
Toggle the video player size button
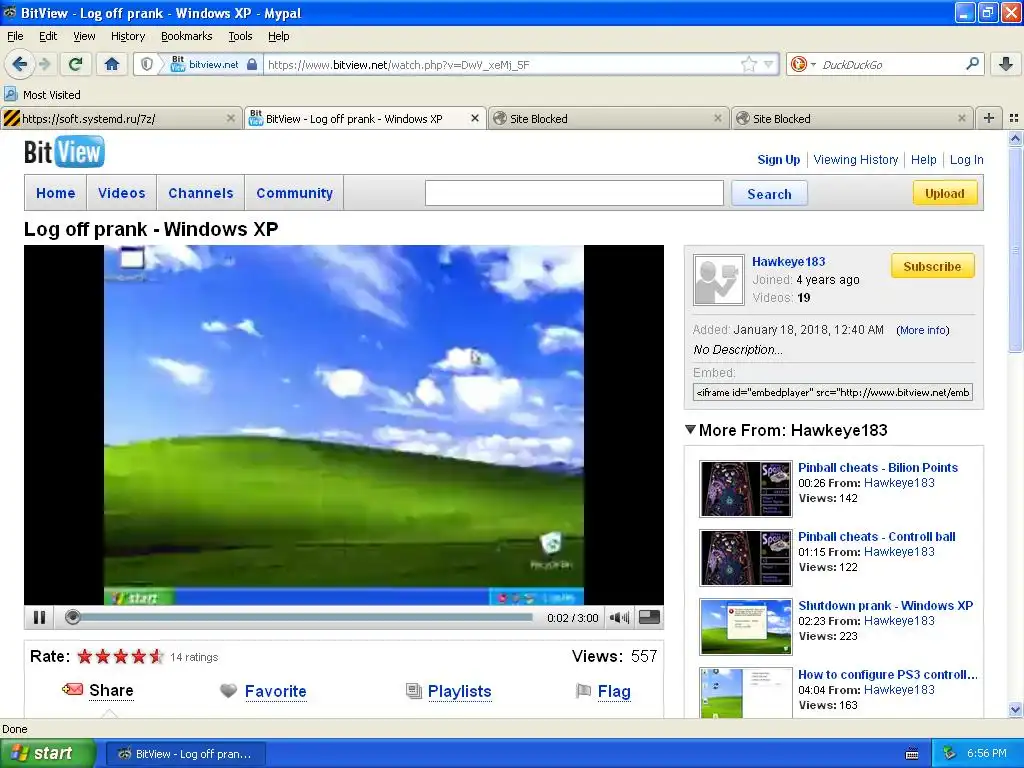click(x=649, y=617)
